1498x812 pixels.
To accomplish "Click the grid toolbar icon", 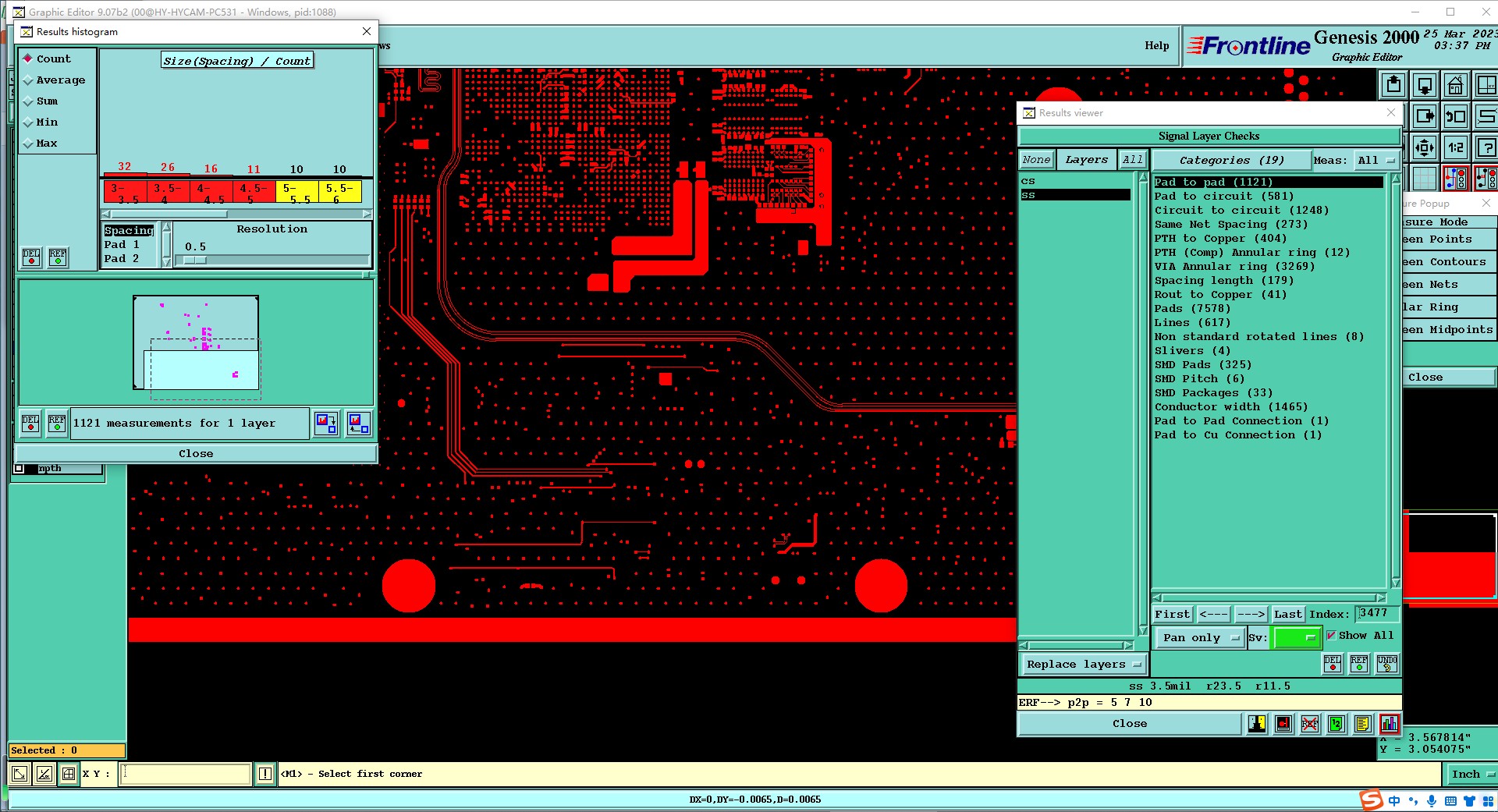I will [1425, 178].
